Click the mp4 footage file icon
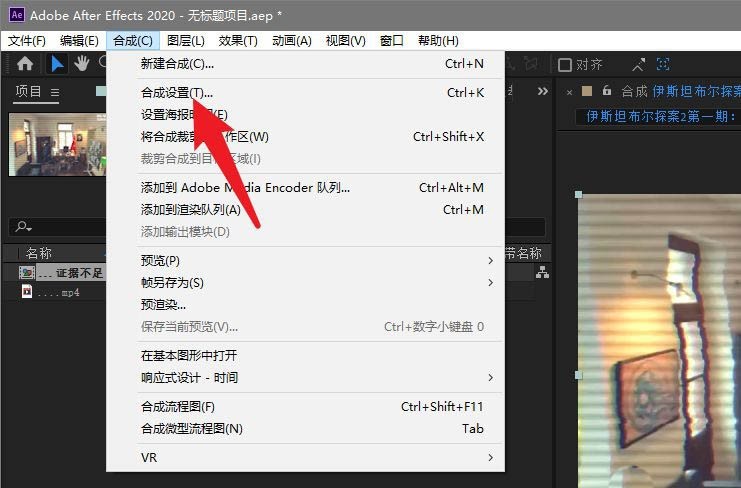Screen dimensions: 741x488 point(27,292)
